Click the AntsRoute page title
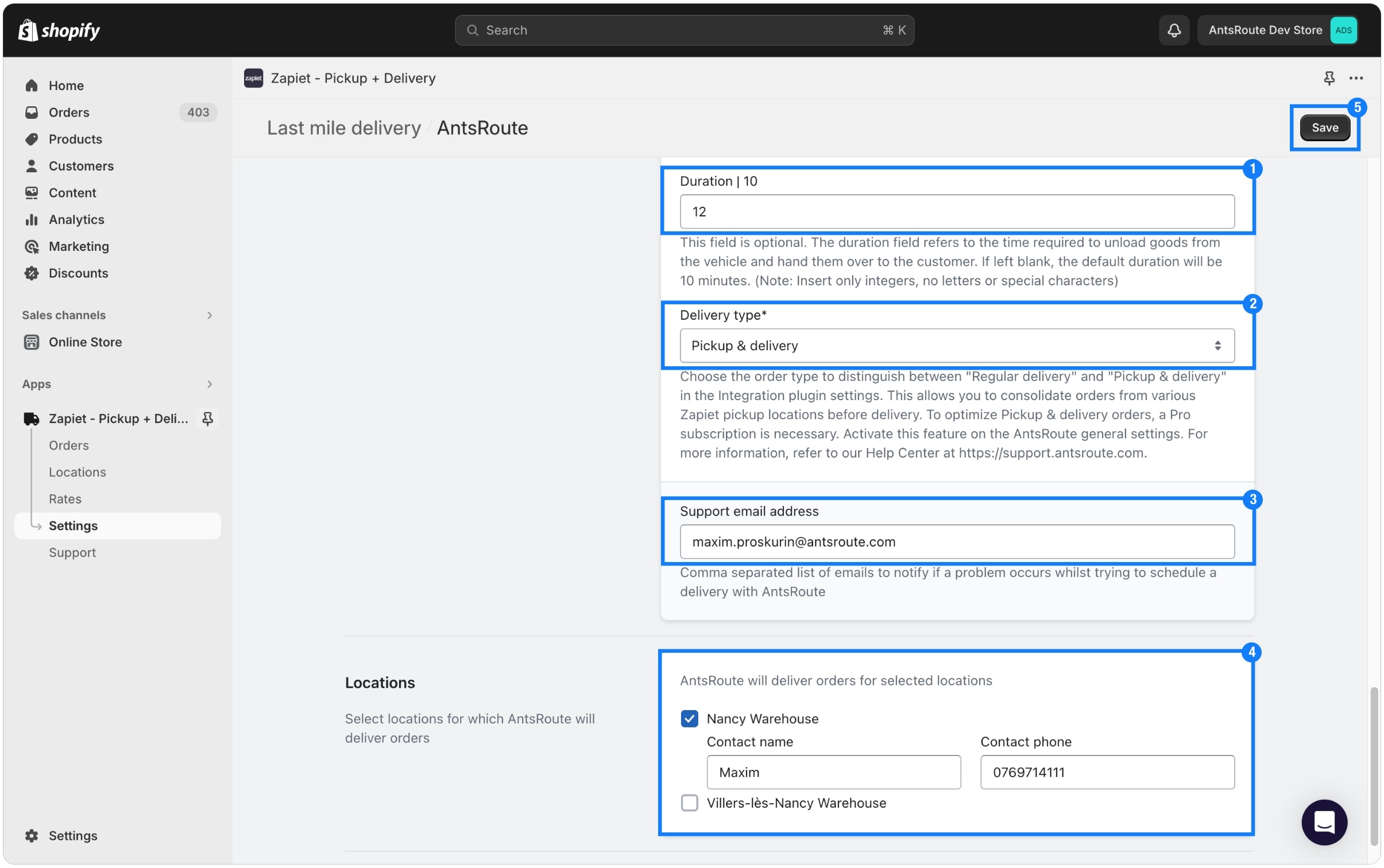Image resolution: width=1384 pixels, height=868 pixels. click(x=482, y=127)
